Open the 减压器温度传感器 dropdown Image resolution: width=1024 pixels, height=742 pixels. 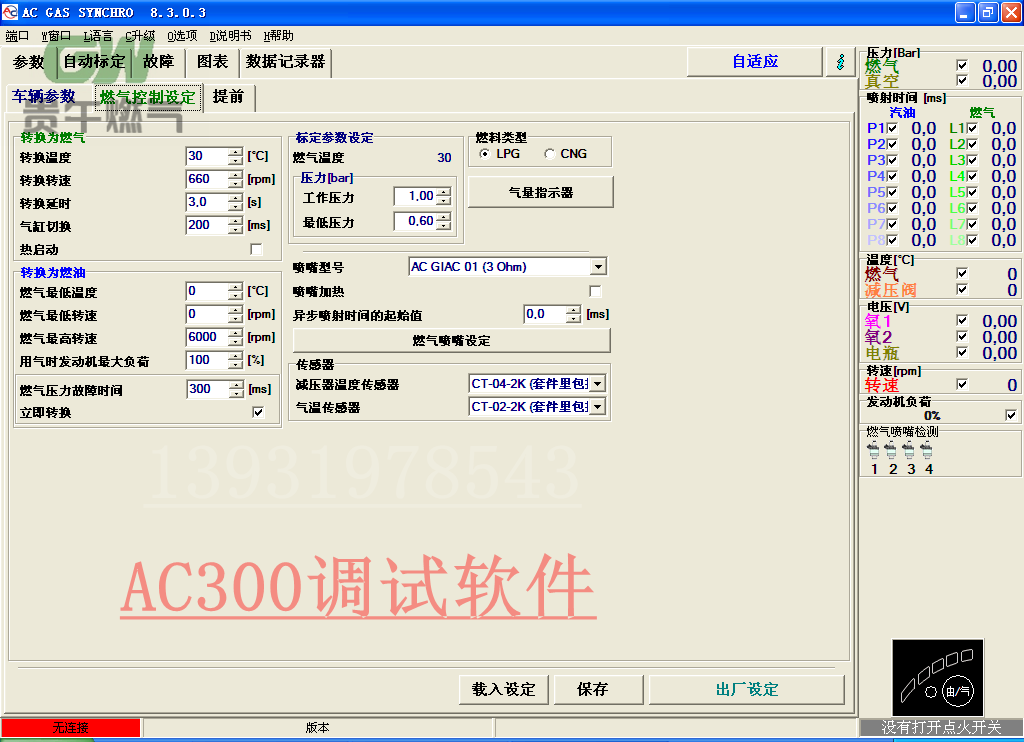coord(598,384)
